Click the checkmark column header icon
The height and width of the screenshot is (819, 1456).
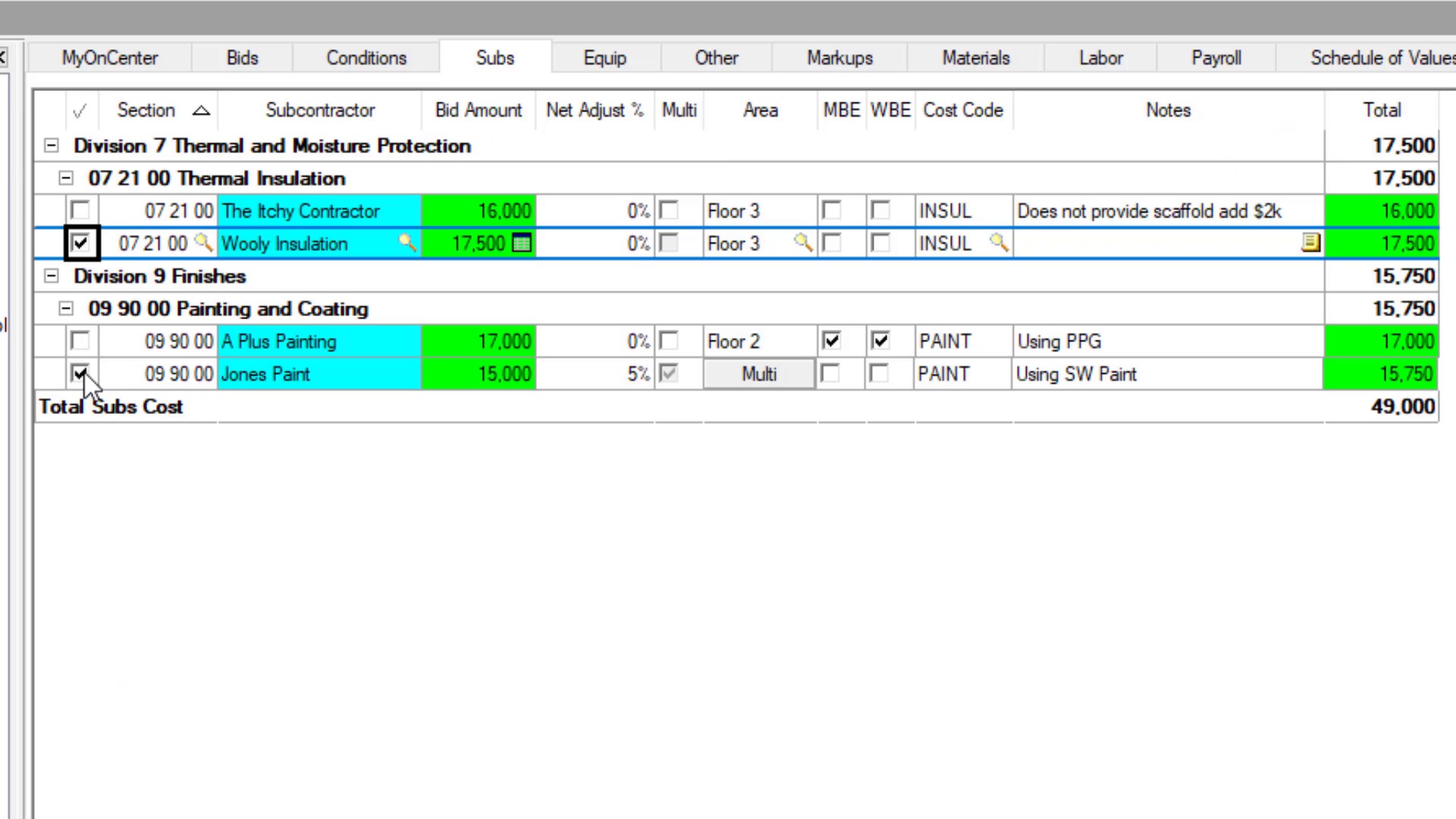80,111
